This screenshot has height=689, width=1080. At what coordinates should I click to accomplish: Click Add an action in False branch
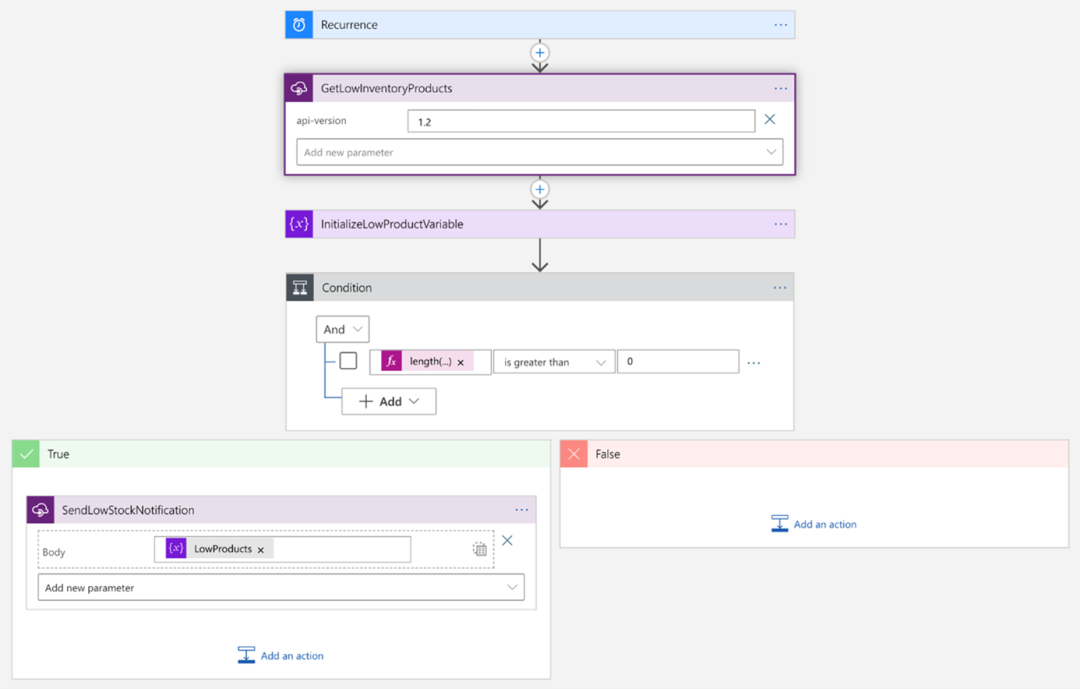click(x=814, y=524)
